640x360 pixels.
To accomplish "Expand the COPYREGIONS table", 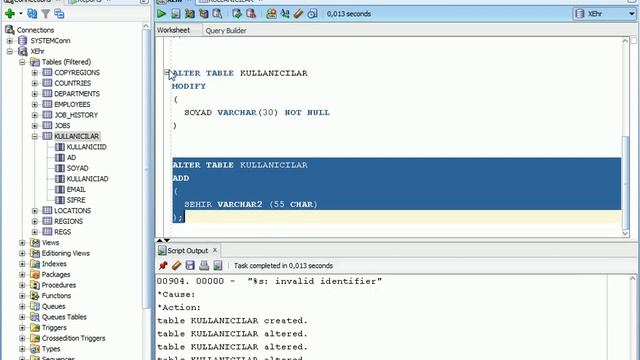I will (35, 73).
